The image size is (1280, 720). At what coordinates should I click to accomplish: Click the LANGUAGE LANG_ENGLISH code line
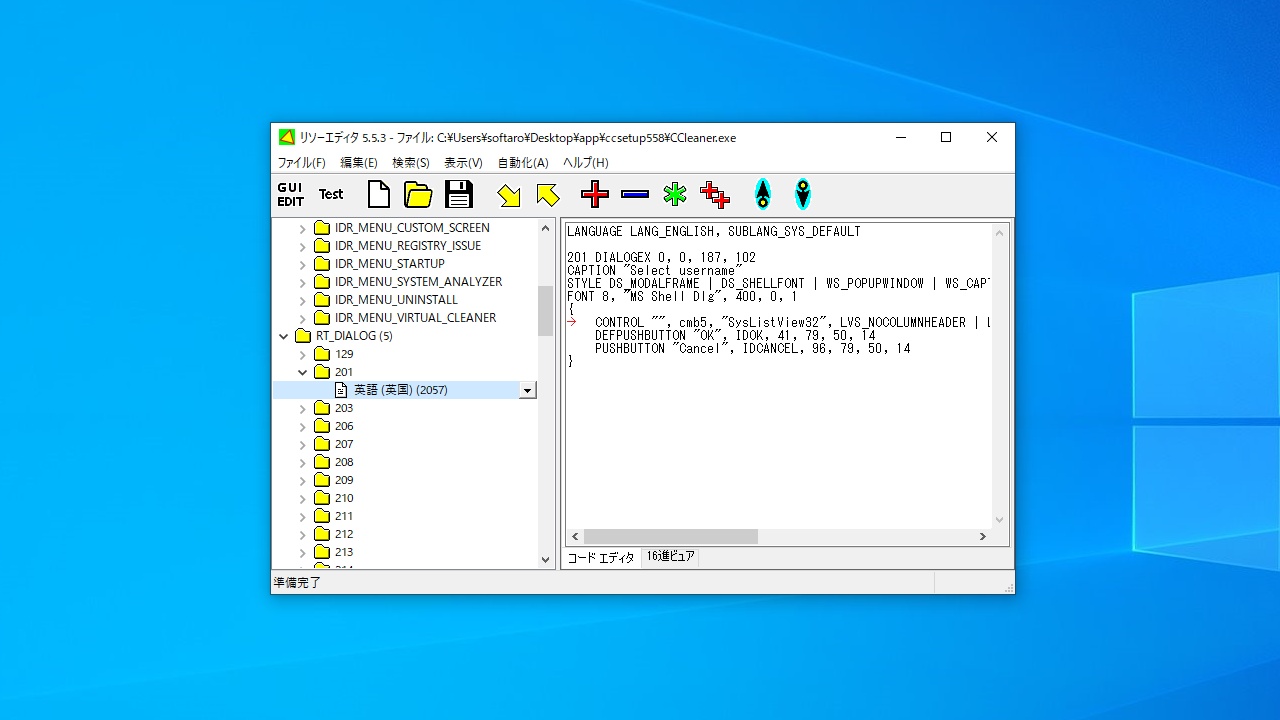point(713,232)
